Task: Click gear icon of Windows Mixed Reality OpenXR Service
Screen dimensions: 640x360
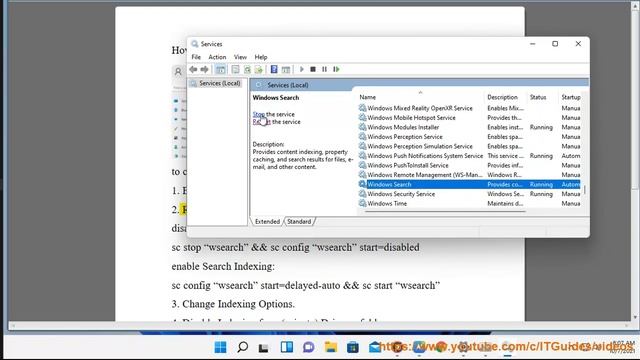Action: [x=362, y=108]
